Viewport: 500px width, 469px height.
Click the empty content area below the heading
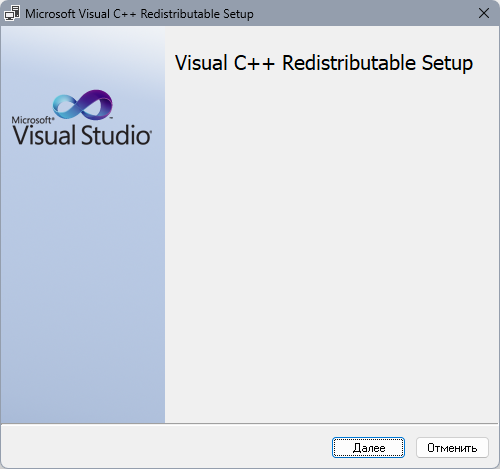pyautogui.click(x=332, y=247)
